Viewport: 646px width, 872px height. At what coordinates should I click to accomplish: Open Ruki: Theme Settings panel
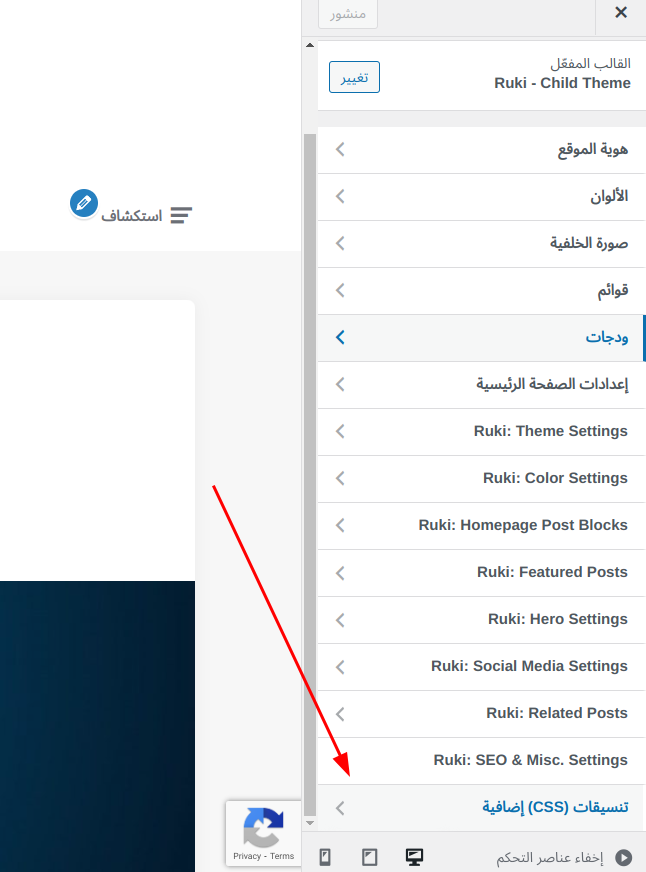point(481,432)
